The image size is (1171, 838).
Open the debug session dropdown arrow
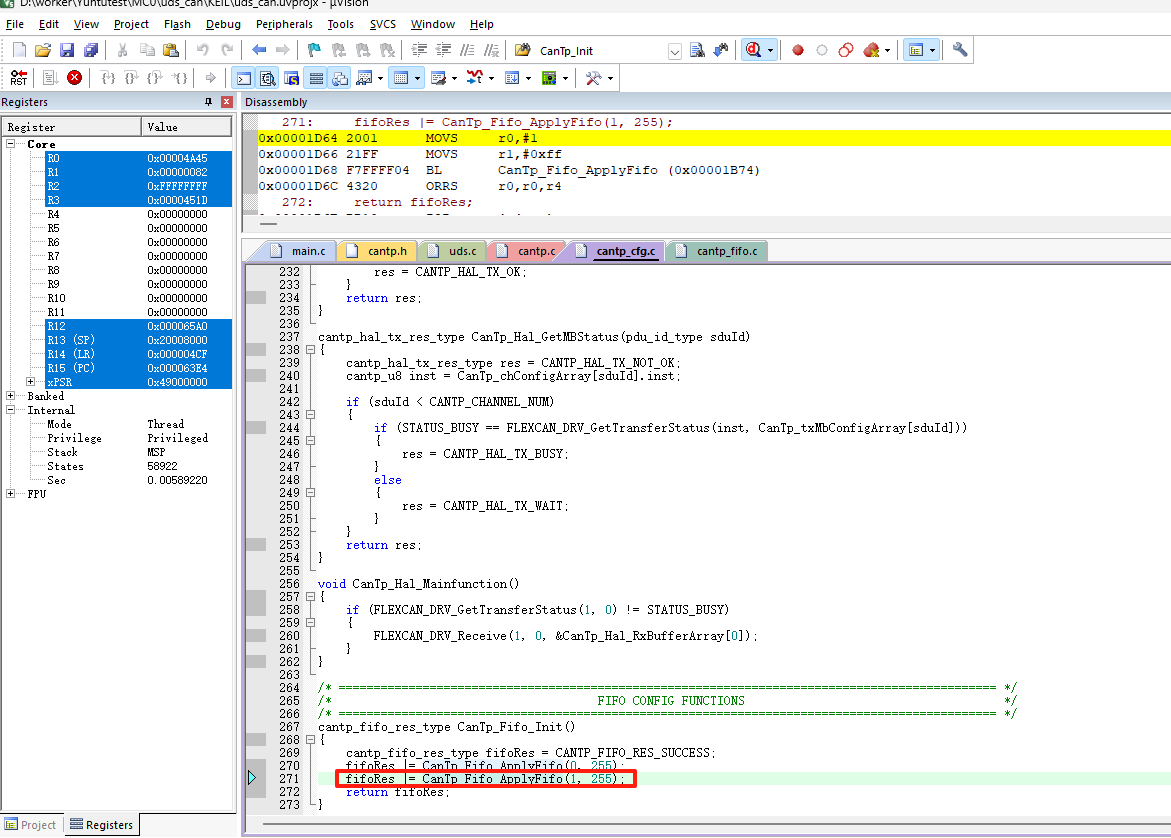point(771,51)
